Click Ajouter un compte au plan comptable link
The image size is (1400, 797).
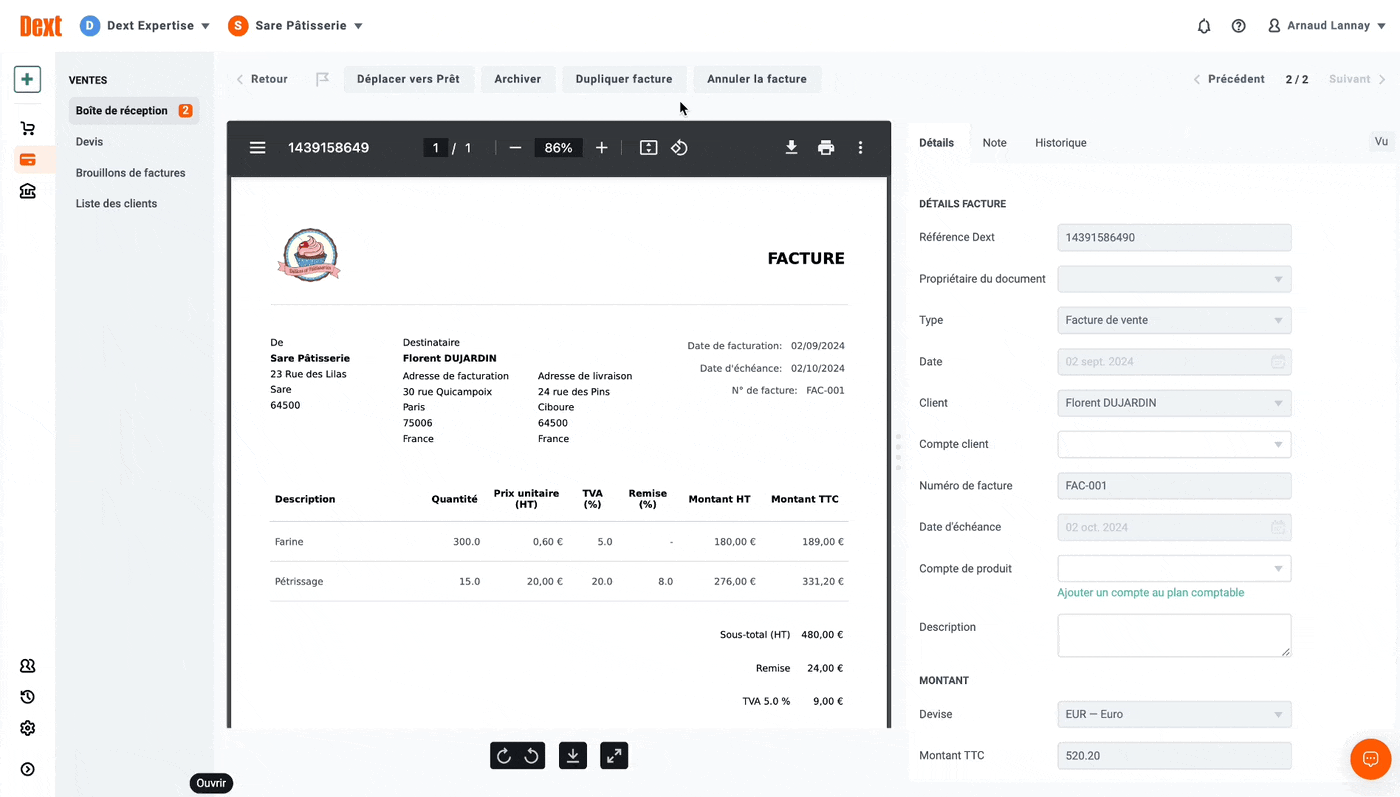[x=1151, y=593]
